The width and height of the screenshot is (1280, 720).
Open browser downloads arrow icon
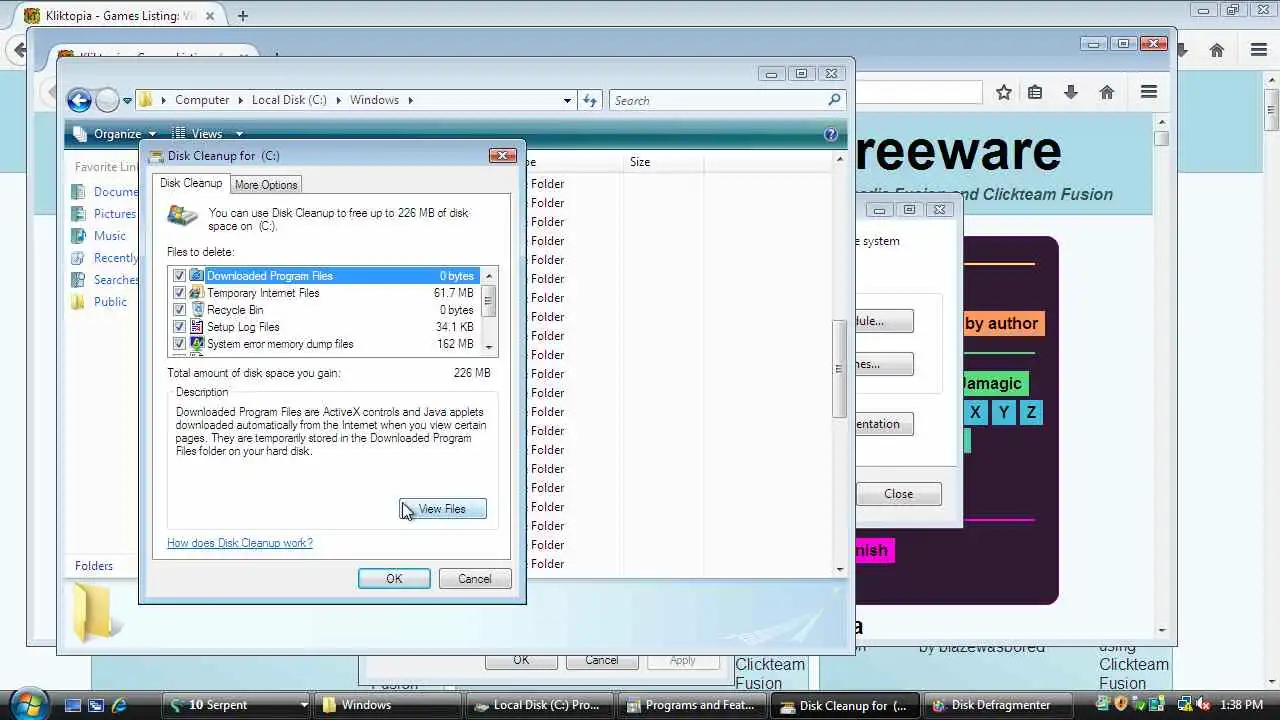[1071, 92]
